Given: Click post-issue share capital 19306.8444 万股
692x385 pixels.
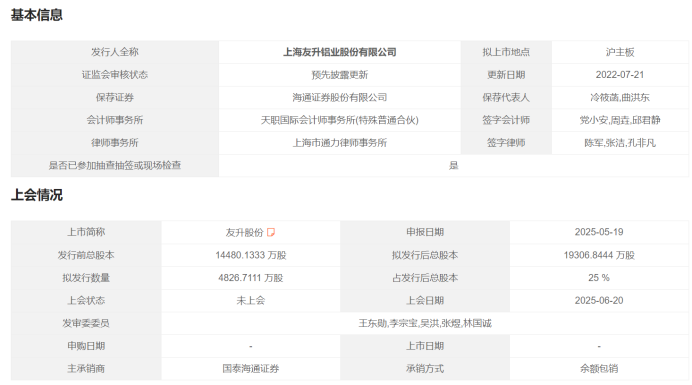Looking at the screenshot, I should [x=599, y=255].
